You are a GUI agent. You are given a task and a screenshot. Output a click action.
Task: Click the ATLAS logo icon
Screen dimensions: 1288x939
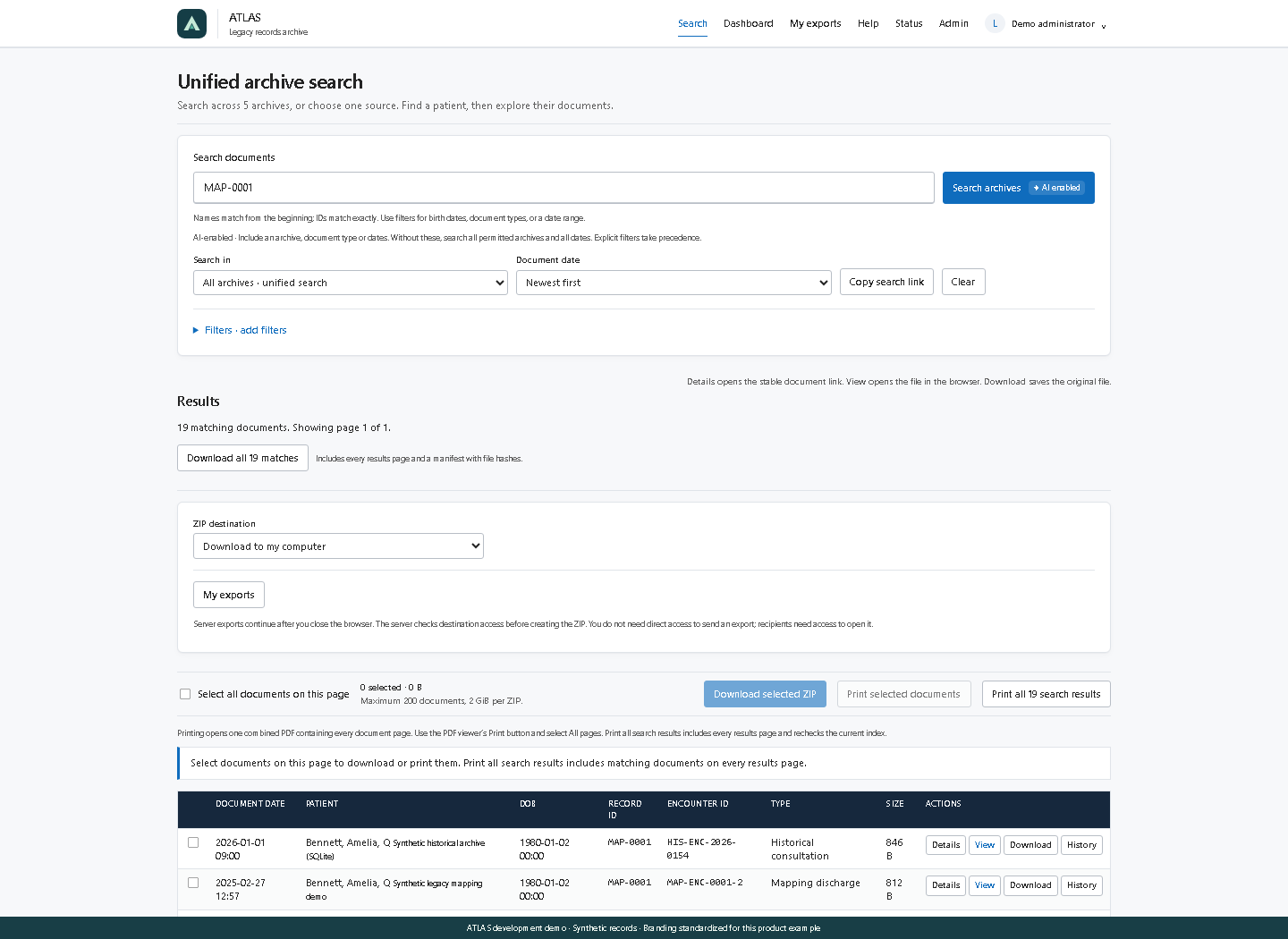[191, 23]
